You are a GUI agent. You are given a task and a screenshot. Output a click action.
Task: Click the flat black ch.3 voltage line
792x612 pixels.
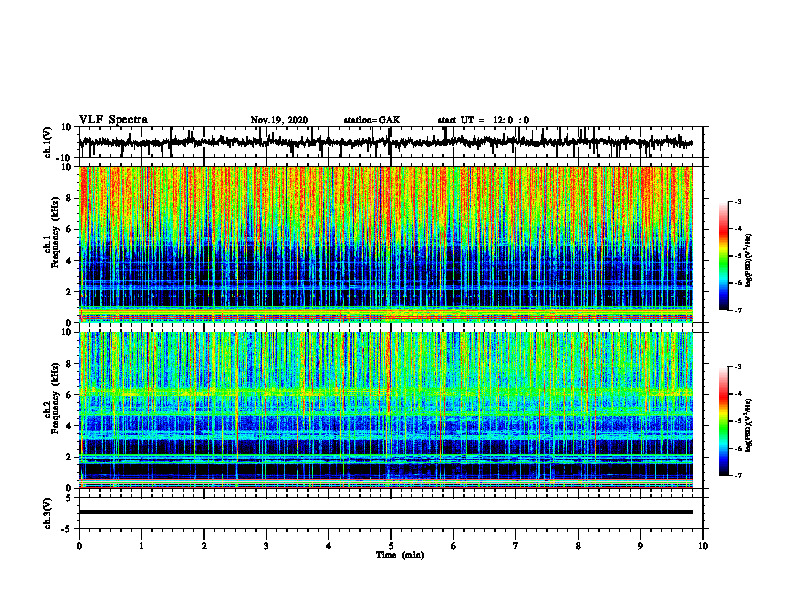[x=385, y=512]
